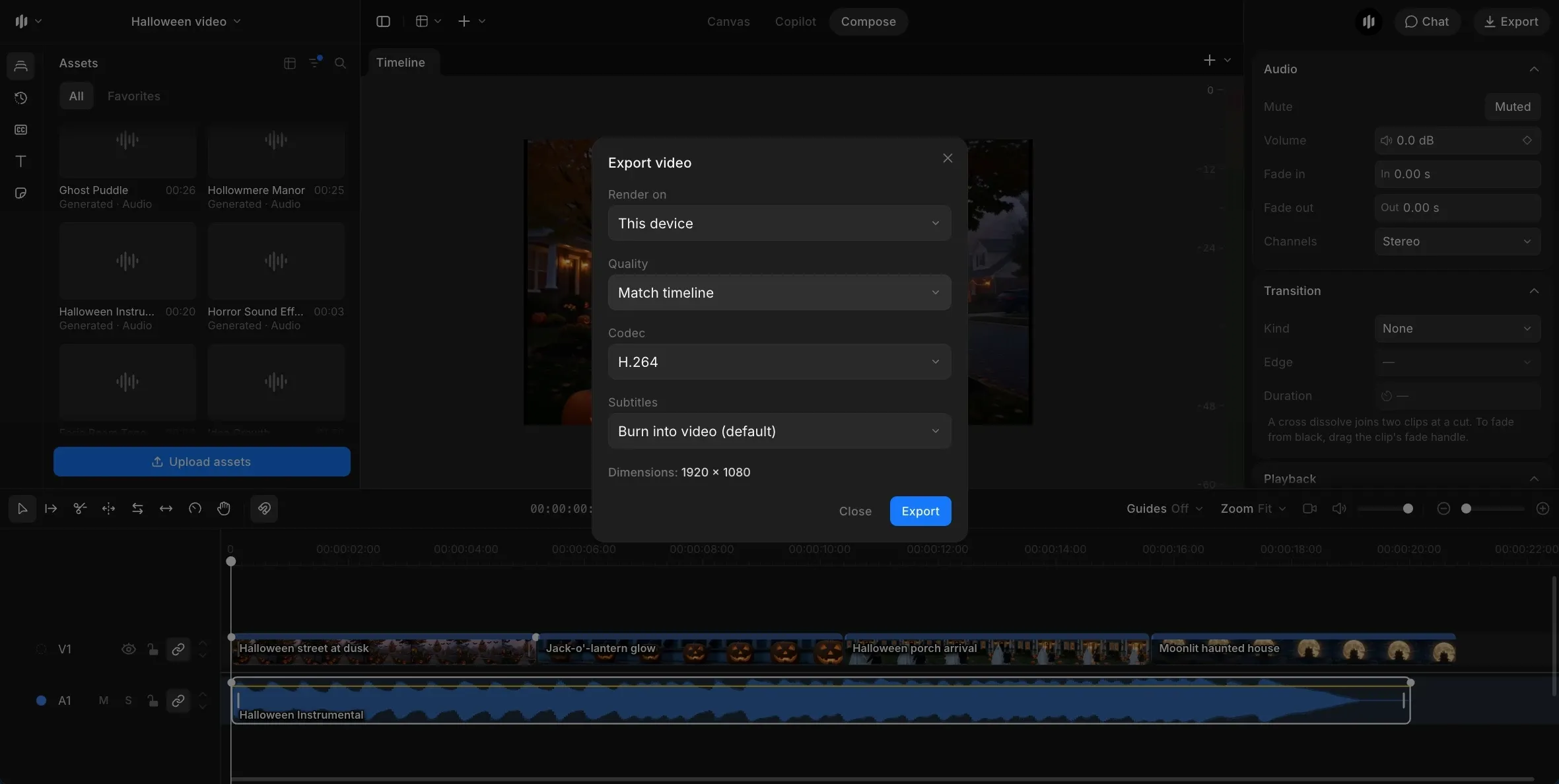Toggle link on A1 track
1559x784 pixels.
point(178,701)
